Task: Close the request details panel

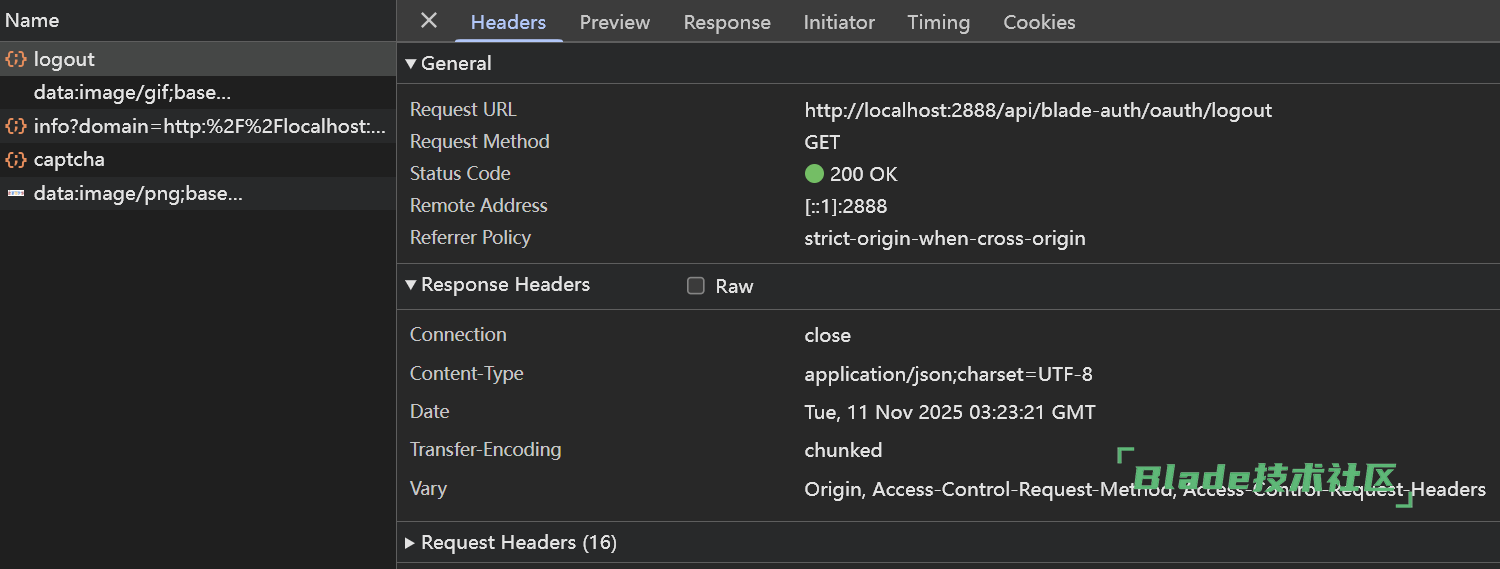Action: tap(428, 21)
